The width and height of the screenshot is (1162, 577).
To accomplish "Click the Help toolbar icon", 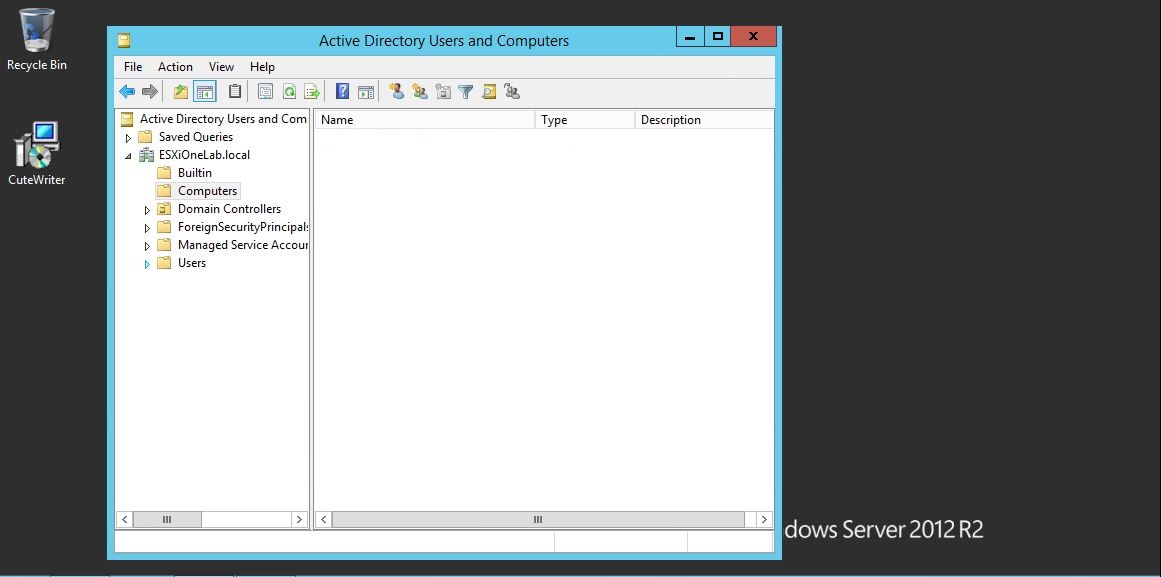I will coord(342,91).
